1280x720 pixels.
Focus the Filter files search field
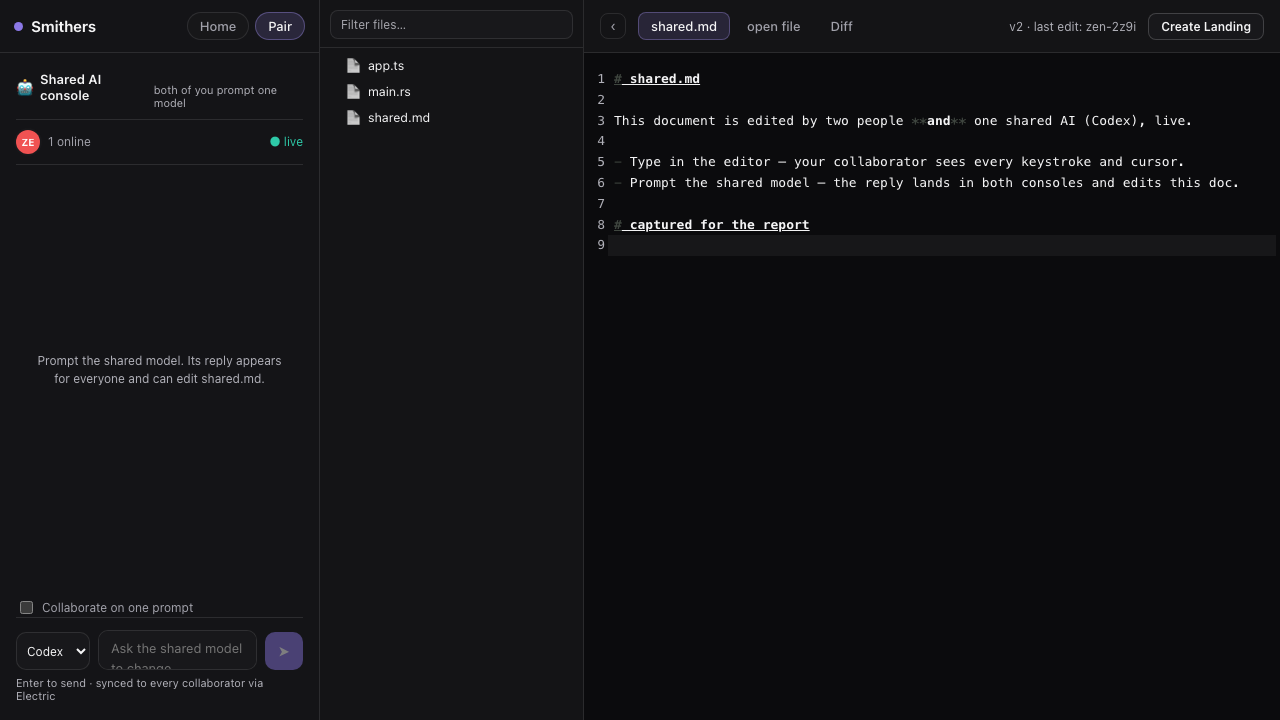point(451,24)
